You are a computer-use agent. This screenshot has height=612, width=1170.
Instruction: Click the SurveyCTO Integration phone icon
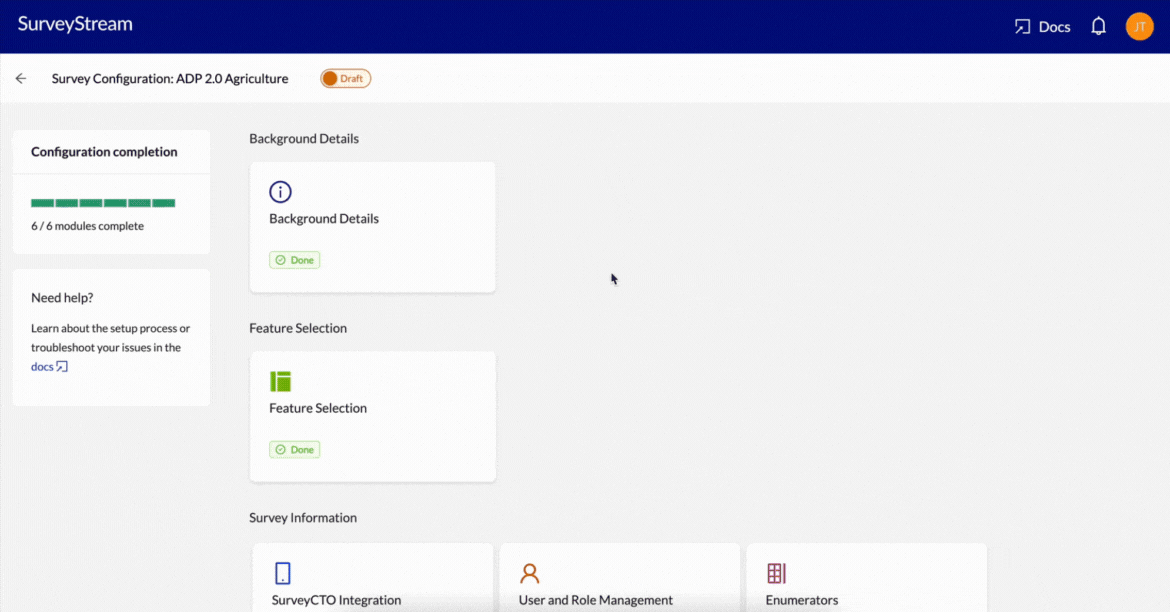(283, 573)
